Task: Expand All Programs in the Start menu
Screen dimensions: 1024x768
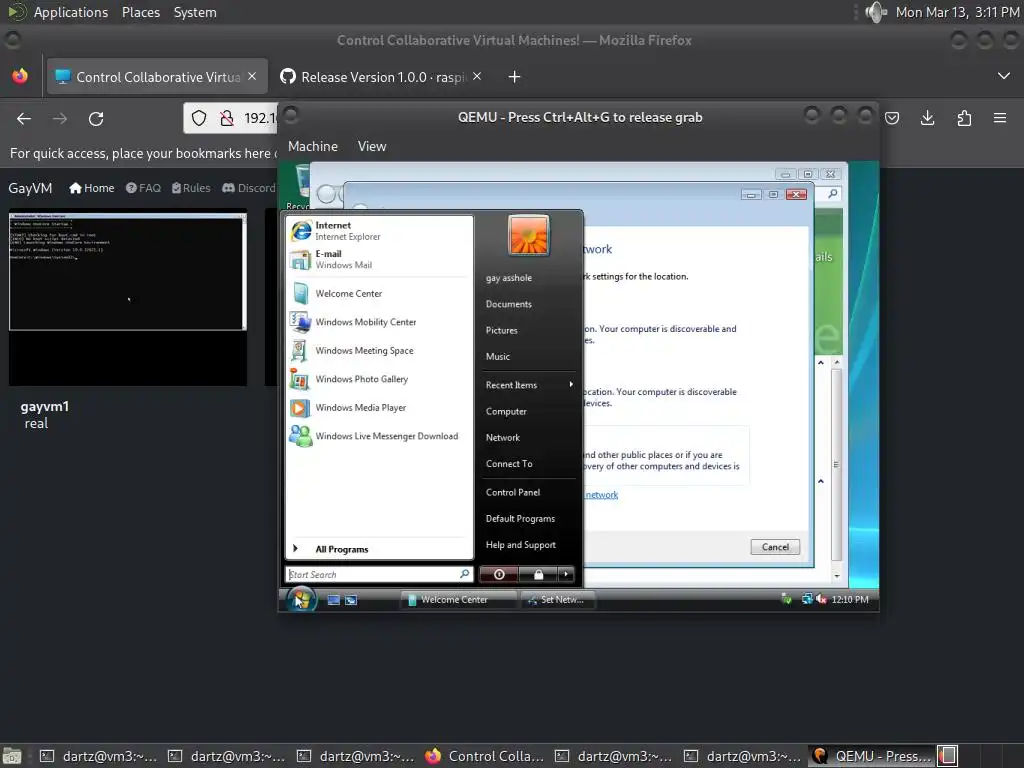Action: pos(379,549)
